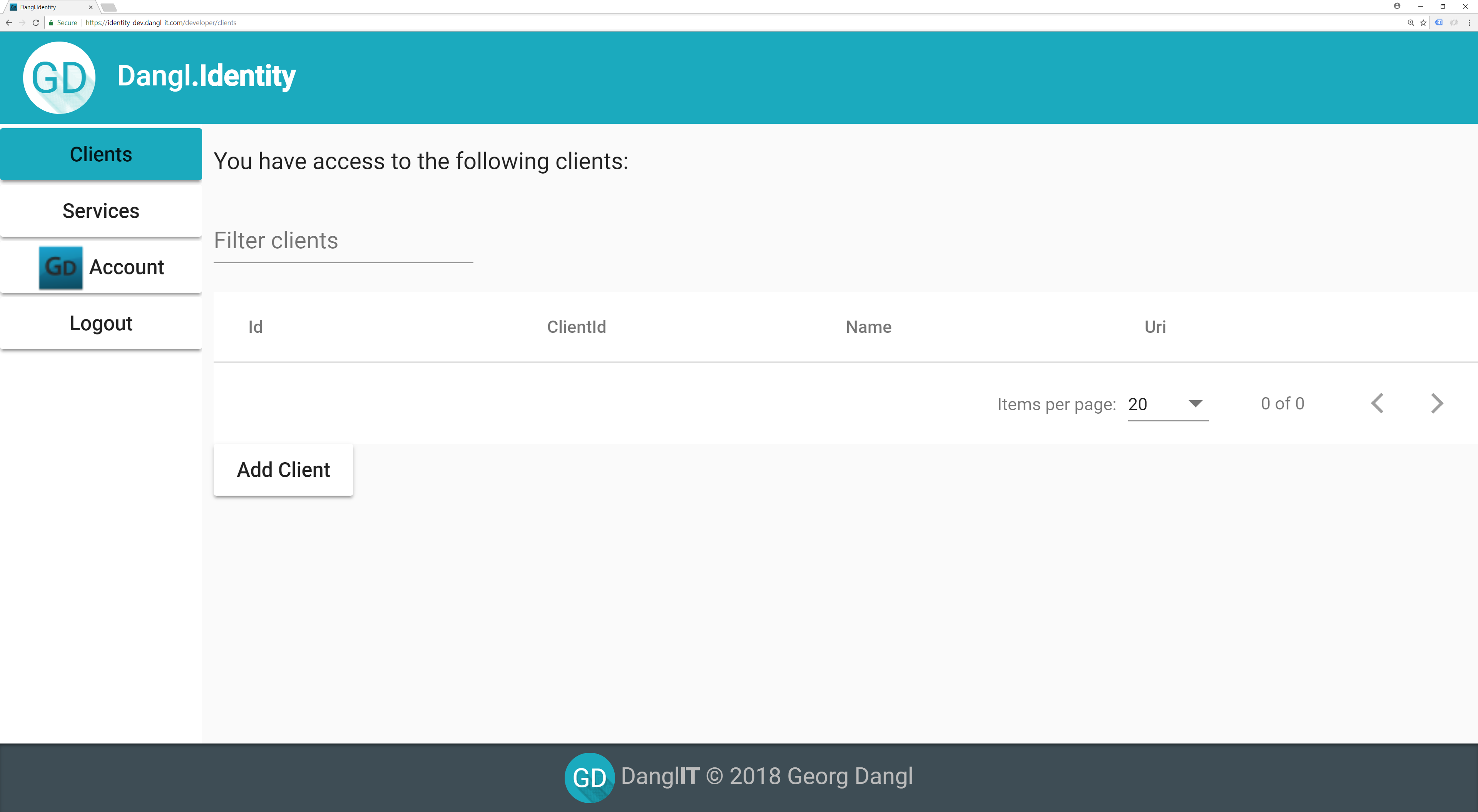
Task: Click the zoom magnifier icon in the address bar
Action: click(1410, 23)
